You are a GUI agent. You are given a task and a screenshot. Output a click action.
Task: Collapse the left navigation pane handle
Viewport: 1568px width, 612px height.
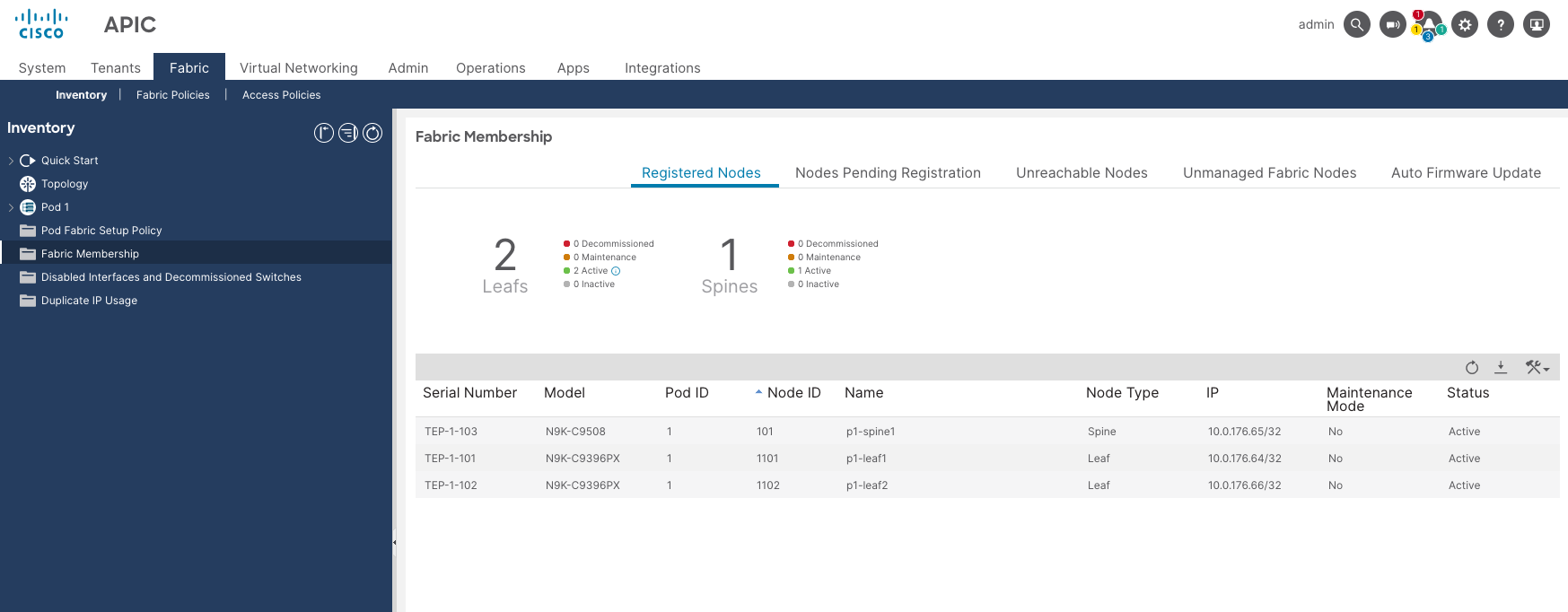(x=394, y=542)
